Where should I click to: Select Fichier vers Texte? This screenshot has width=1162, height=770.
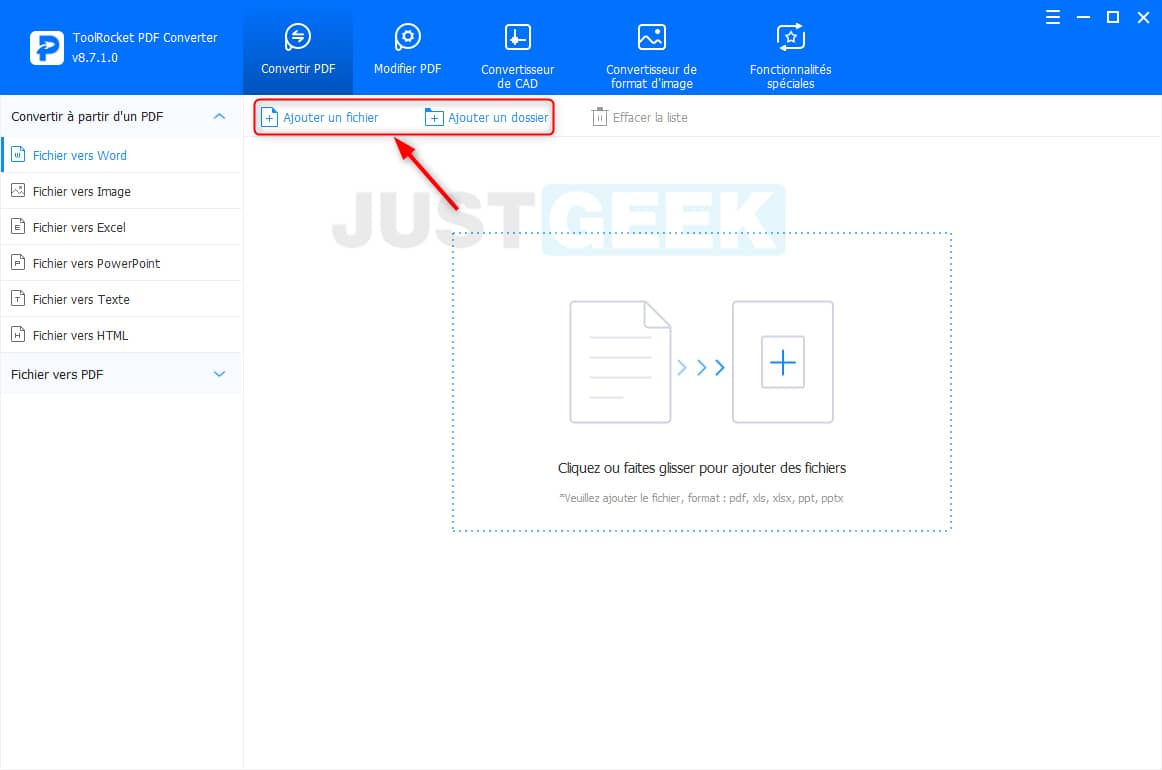122,299
